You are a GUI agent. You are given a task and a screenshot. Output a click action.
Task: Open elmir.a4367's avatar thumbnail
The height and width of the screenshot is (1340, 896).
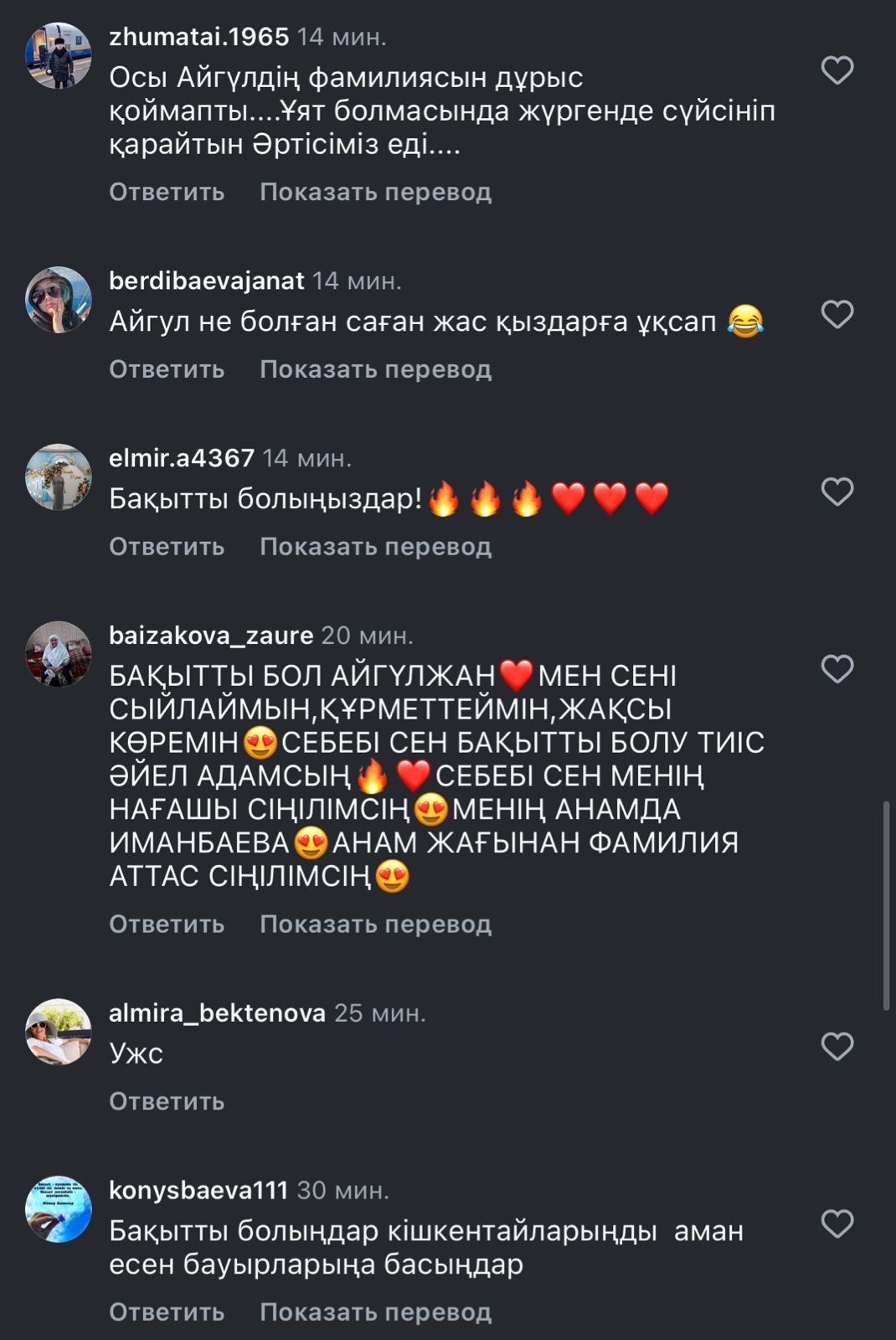[x=59, y=477]
